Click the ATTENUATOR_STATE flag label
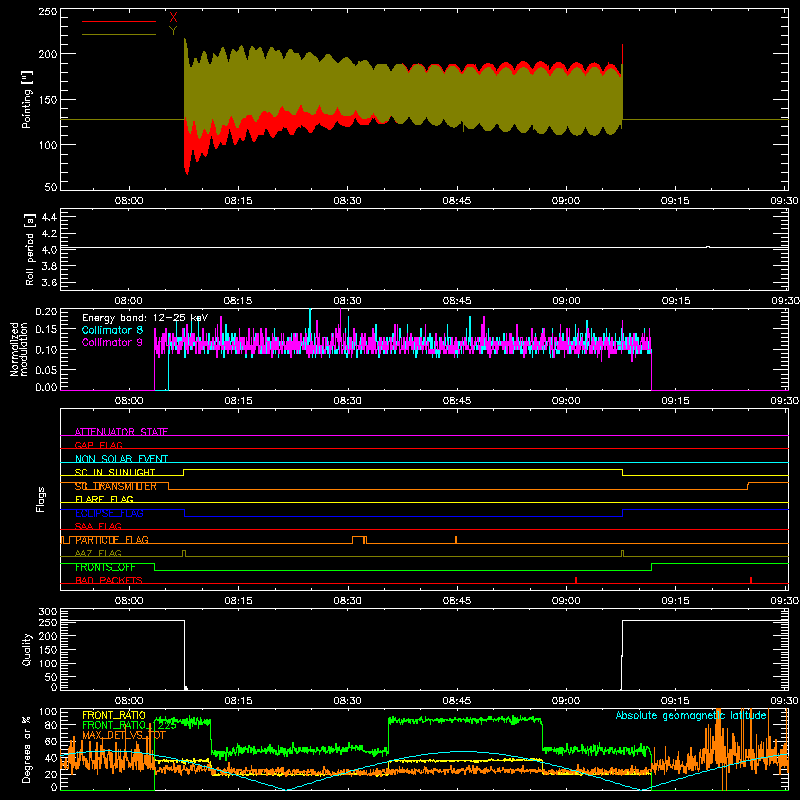800x800 pixels. coord(121,432)
